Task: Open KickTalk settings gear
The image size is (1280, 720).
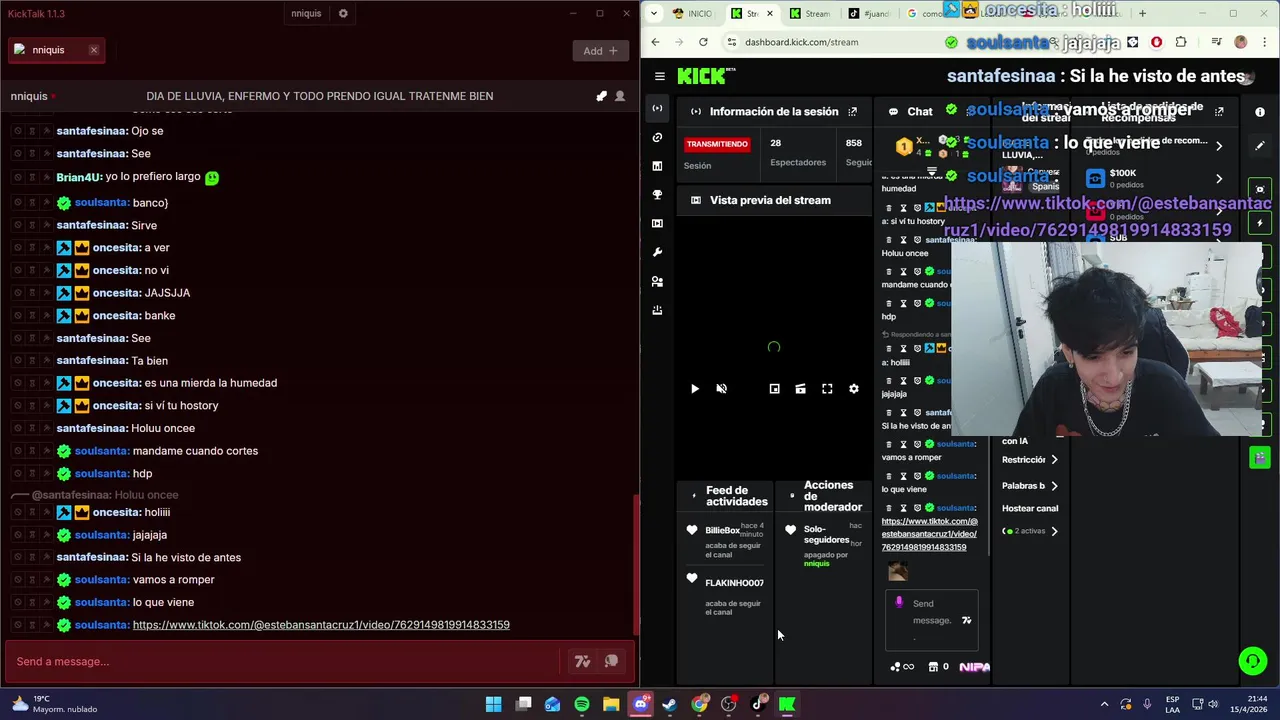Action: click(x=343, y=14)
